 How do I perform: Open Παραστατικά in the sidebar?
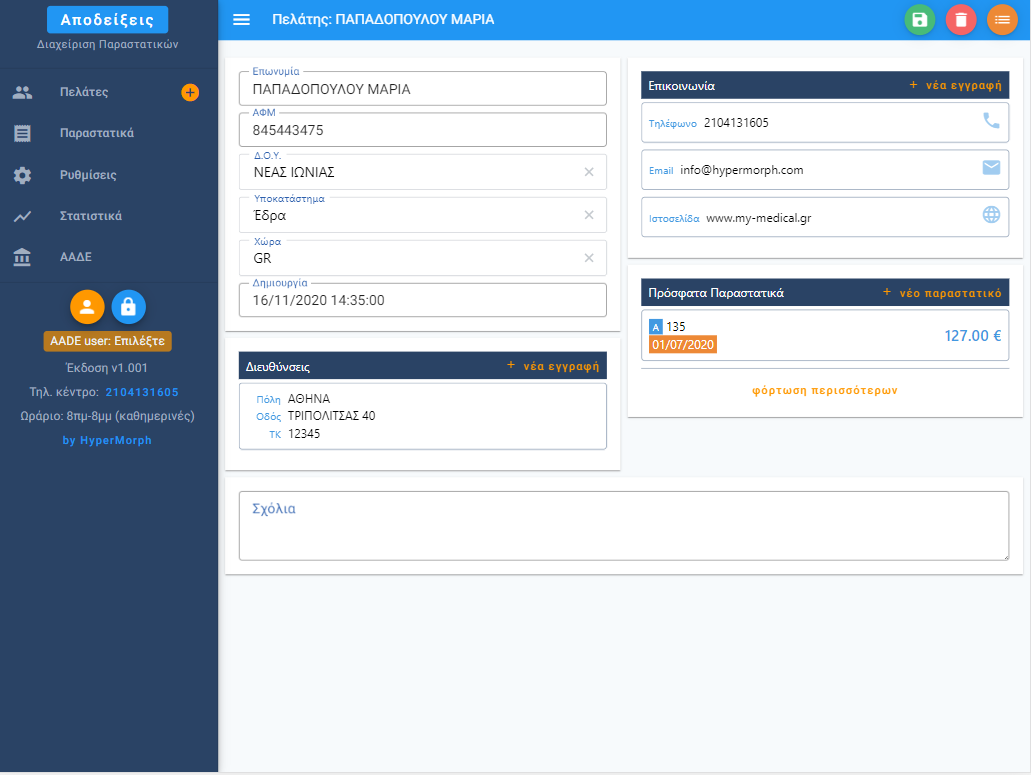click(97, 133)
